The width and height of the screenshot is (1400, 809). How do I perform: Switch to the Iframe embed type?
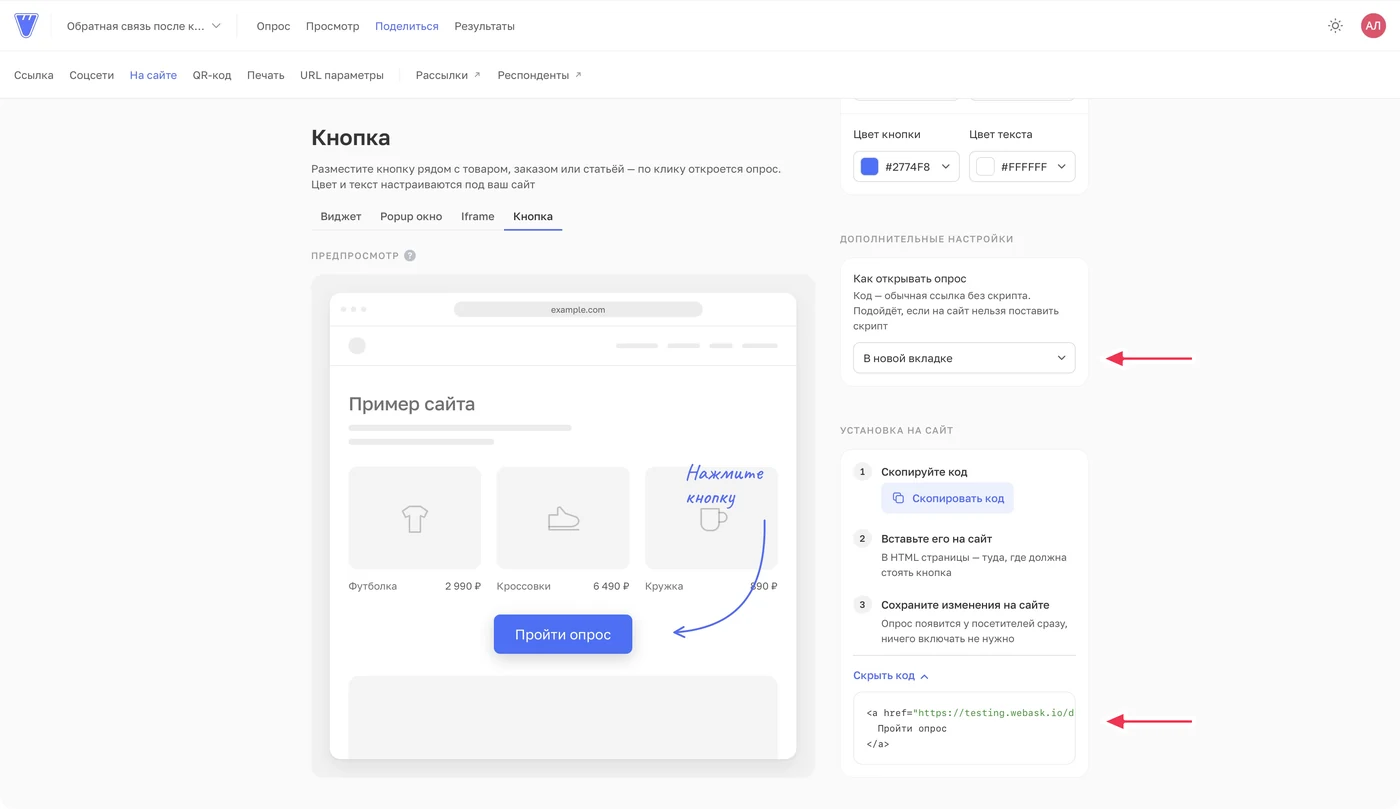pos(478,216)
